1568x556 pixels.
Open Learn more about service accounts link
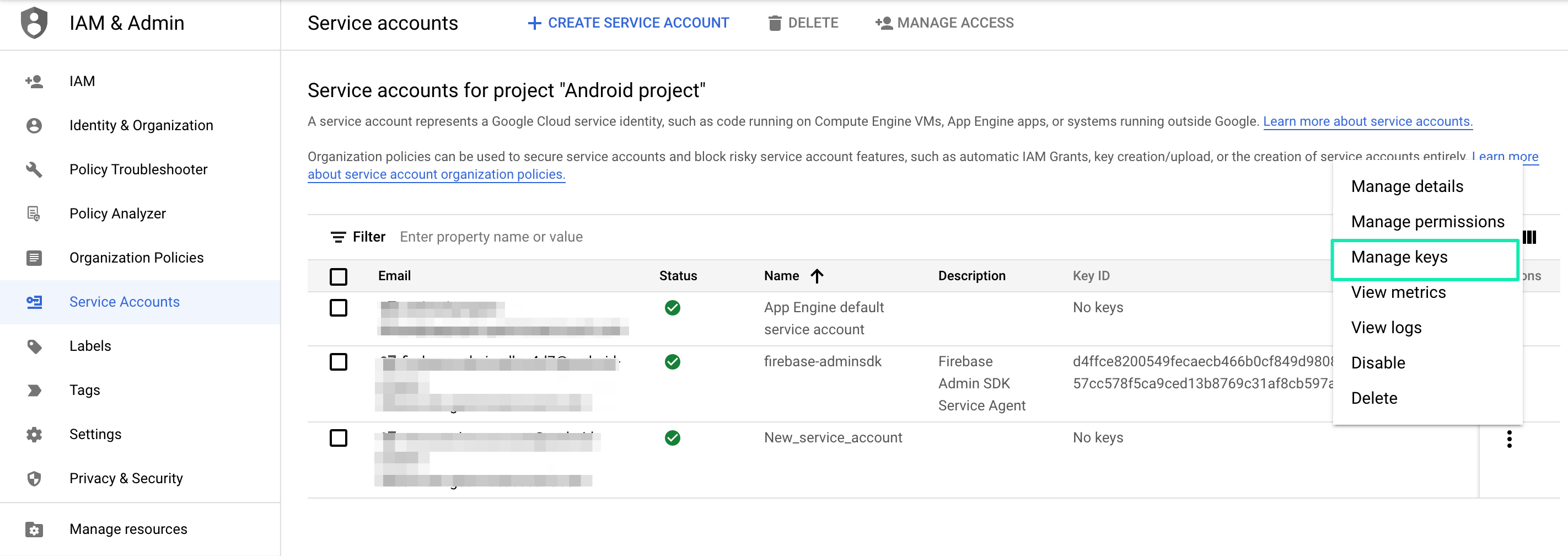click(1367, 121)
